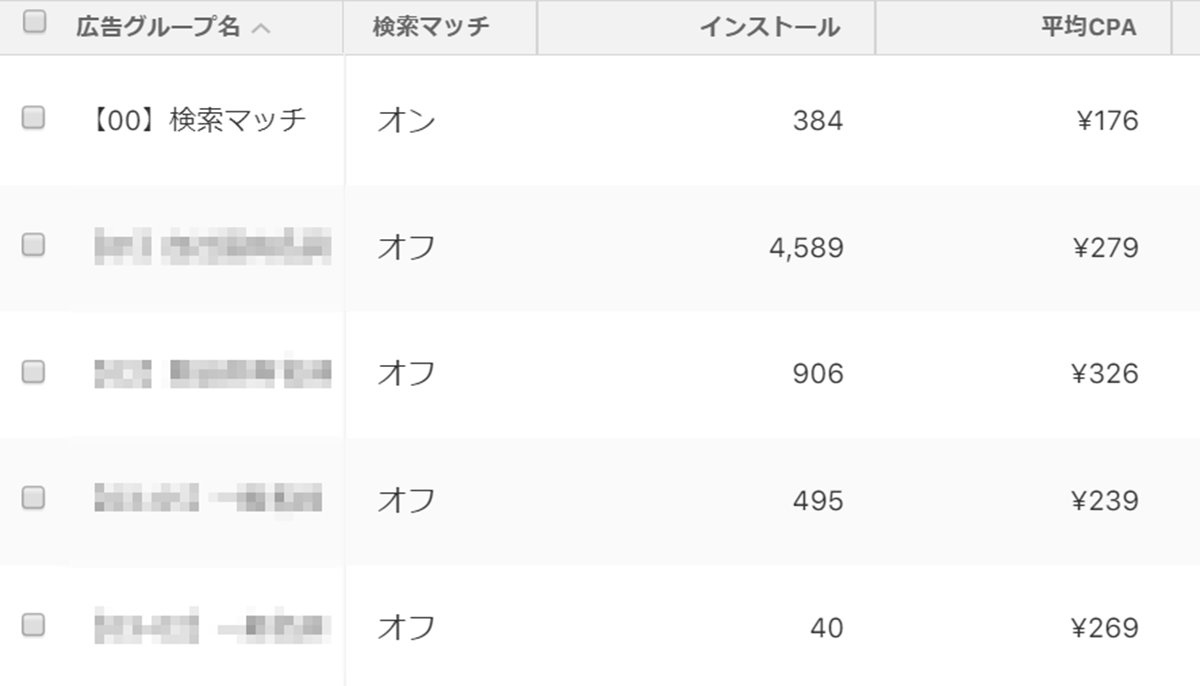Sort by 平均CPA column header
Viewport: 1200px width, 686px height.
pos(1088,27)
